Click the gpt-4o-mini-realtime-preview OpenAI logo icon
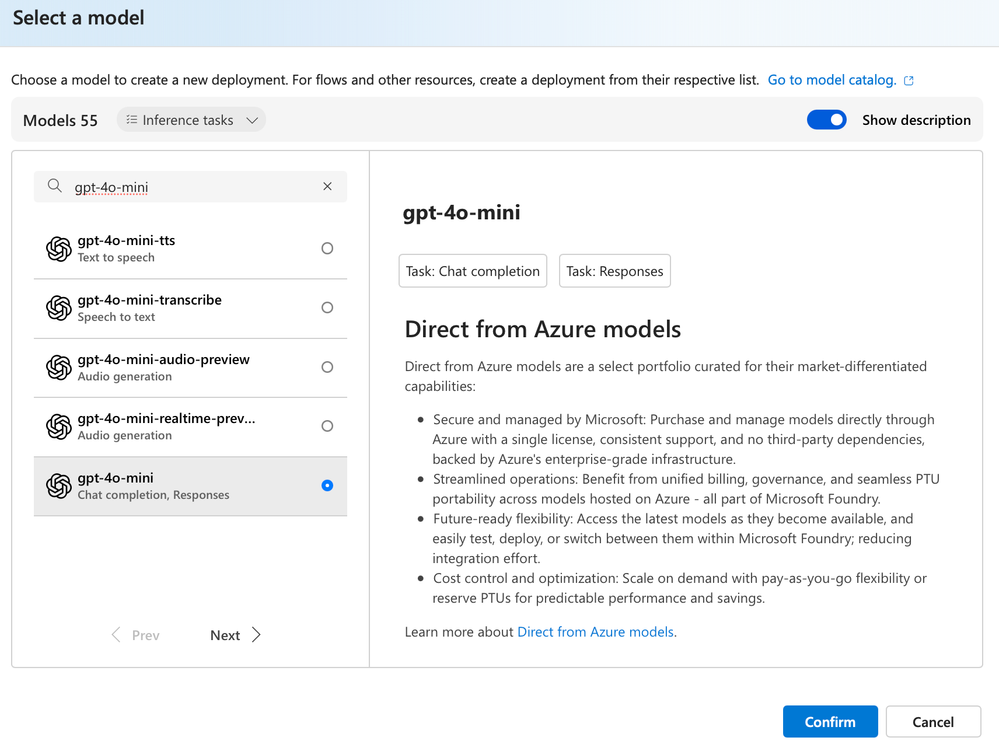Viewport: 999px width, 748px height. (x=59, y=426)
